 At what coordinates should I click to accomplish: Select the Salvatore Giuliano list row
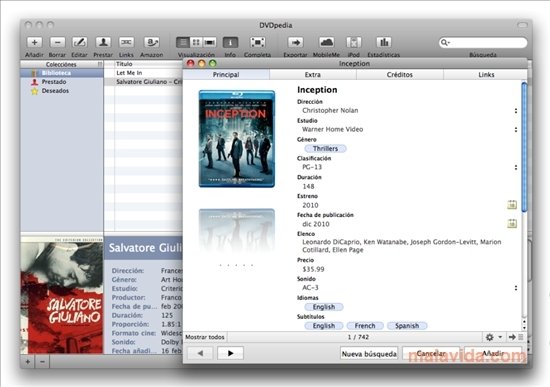144,82
